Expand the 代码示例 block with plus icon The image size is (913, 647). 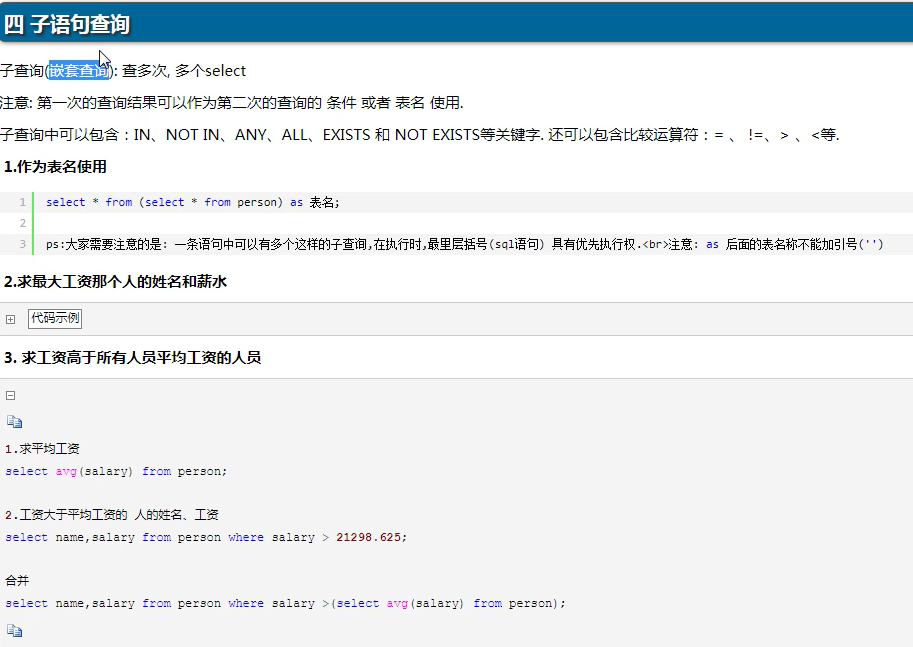click(10, 319)
